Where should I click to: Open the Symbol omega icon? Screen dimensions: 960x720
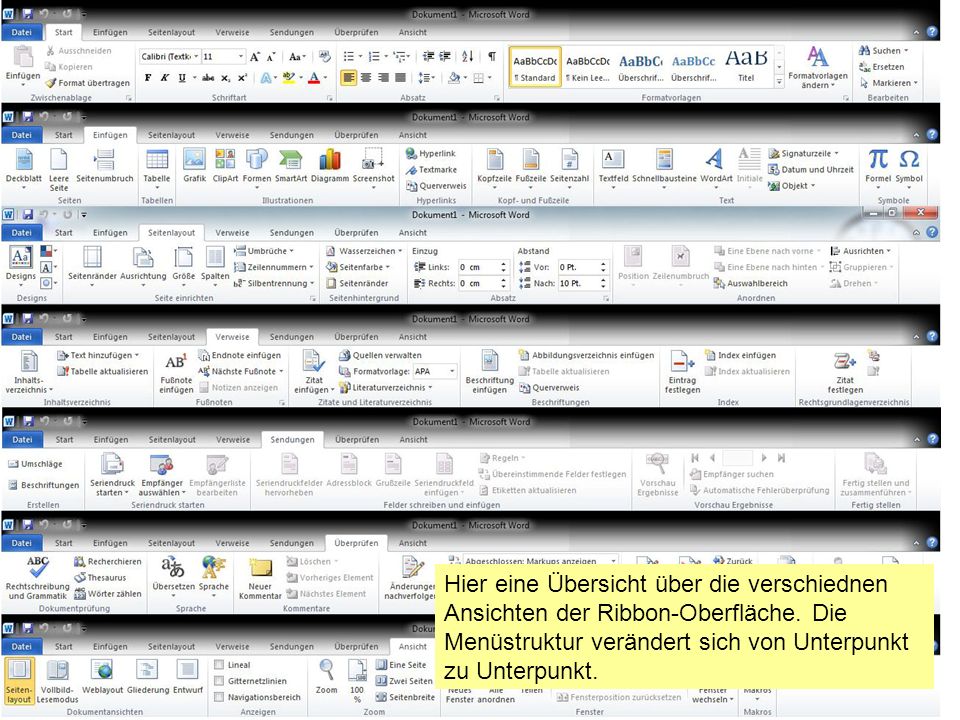pos(909,160)
